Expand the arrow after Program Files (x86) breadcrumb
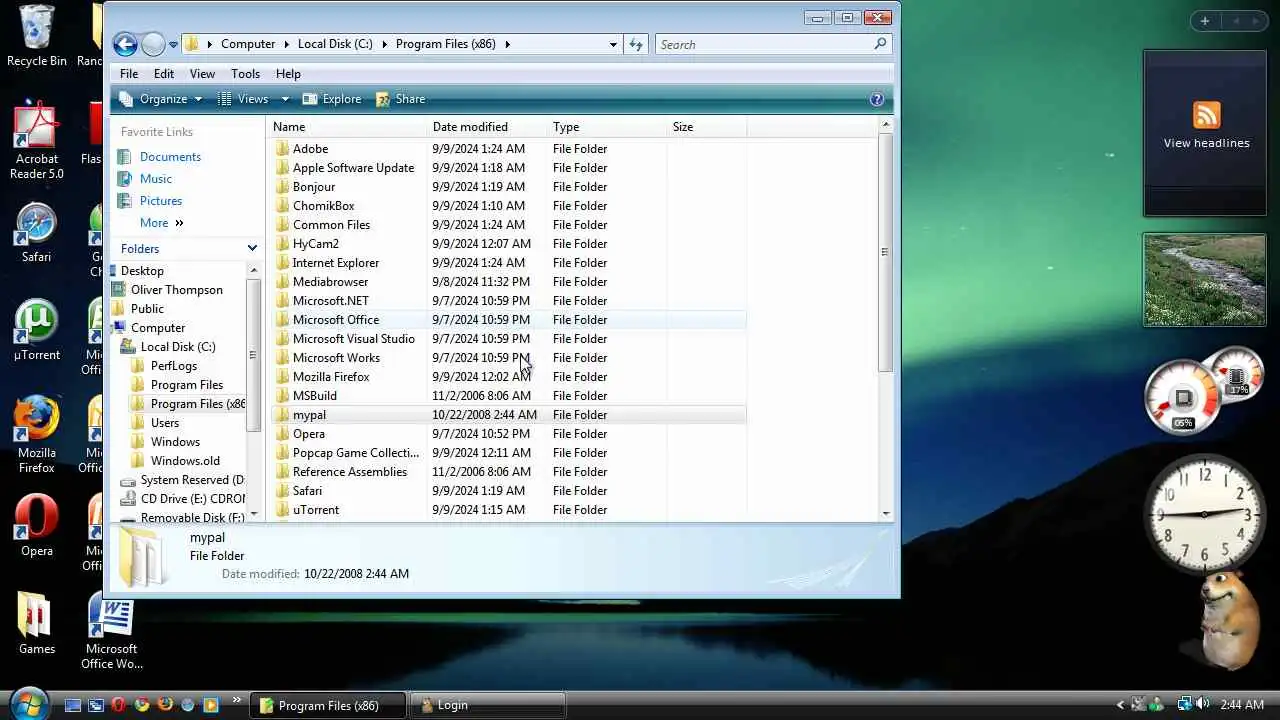The height and width of the screenshot is (720, 1280). point(508,44)
